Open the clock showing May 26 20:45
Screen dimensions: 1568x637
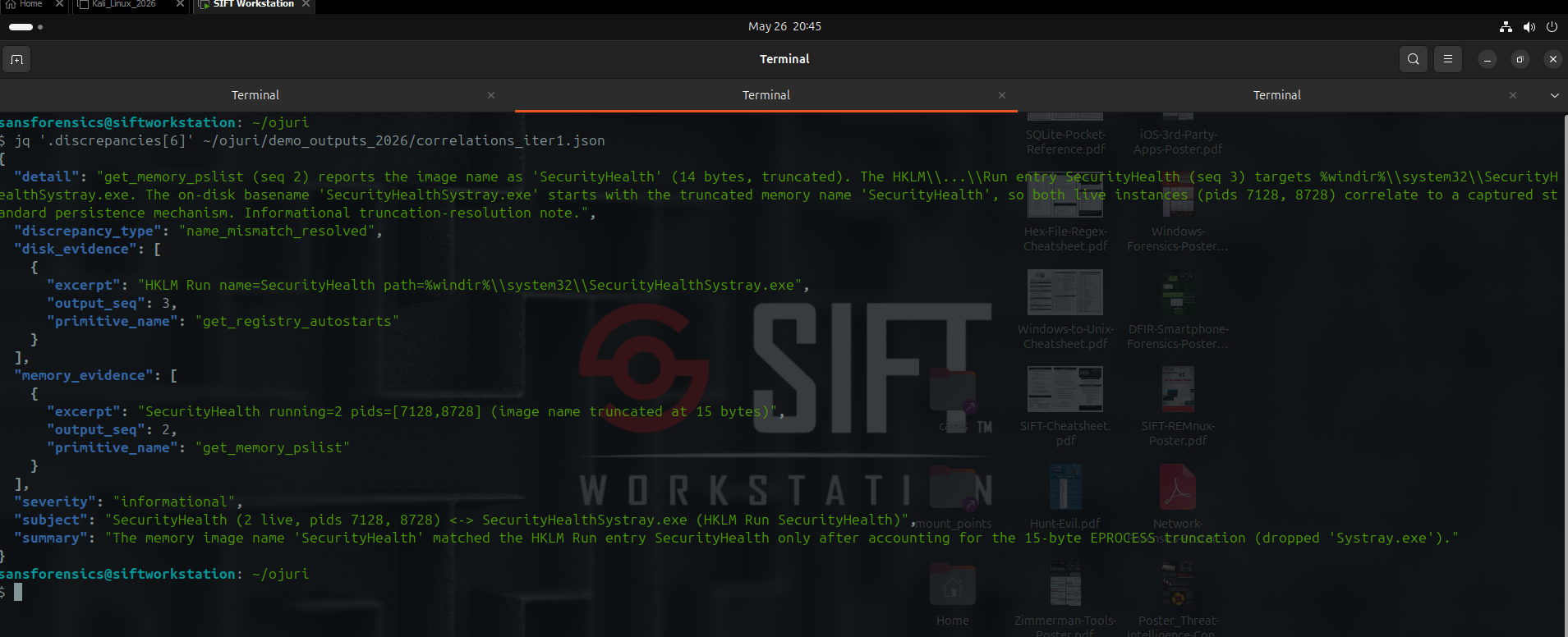784,26
